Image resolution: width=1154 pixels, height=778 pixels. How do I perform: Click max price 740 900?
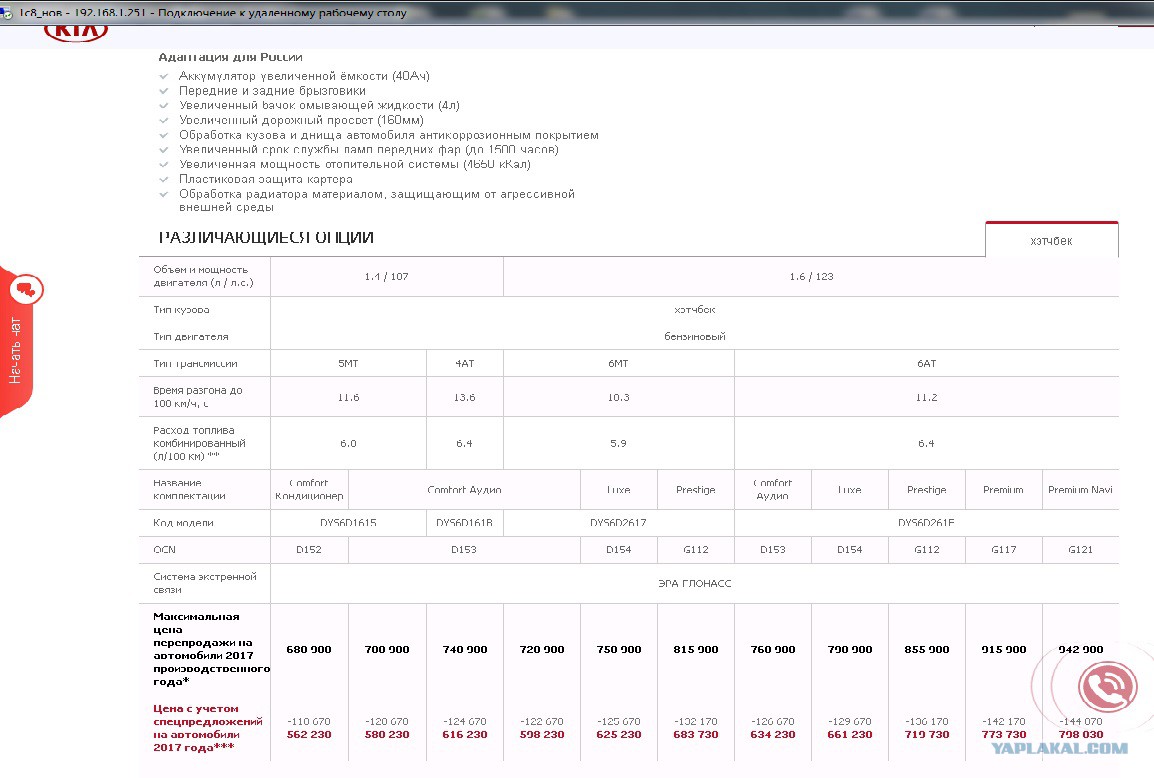(465, 649)
